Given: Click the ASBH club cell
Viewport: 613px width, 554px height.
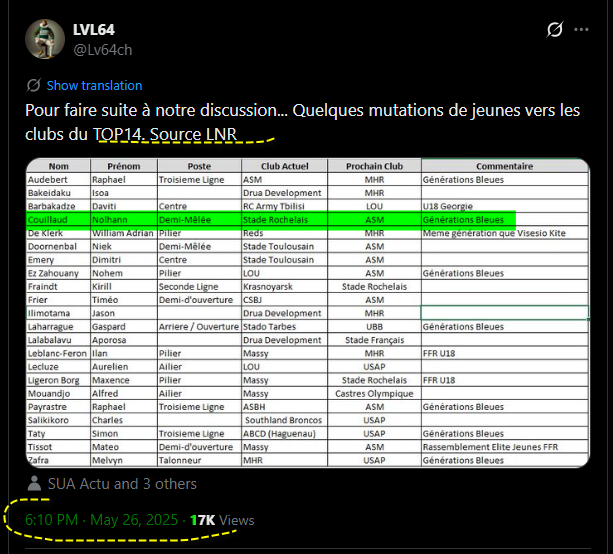Looking at the screenshot, I should (x=285, y=407).
